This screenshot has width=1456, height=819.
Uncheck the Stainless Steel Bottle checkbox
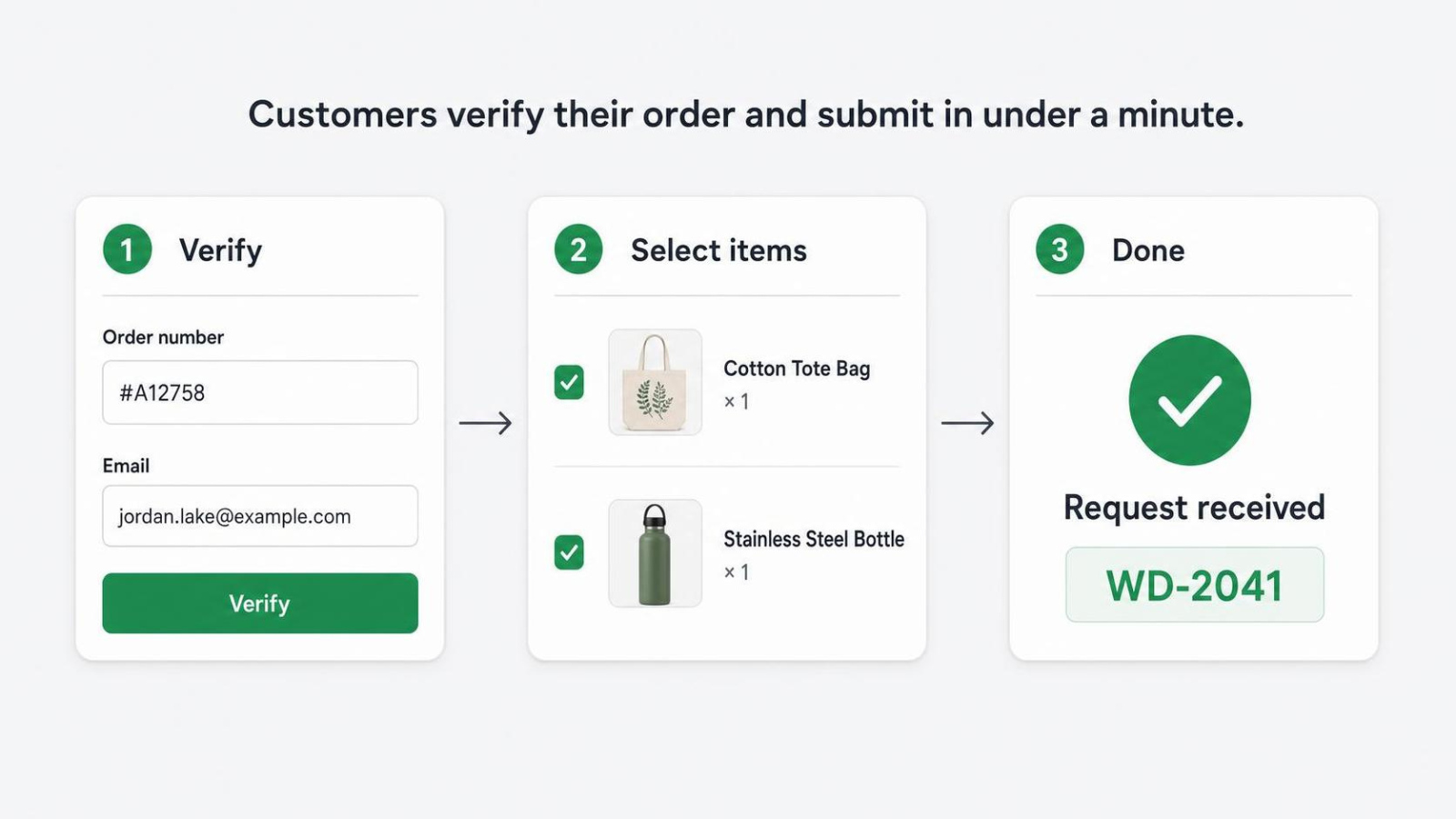(x=570, y=552)
